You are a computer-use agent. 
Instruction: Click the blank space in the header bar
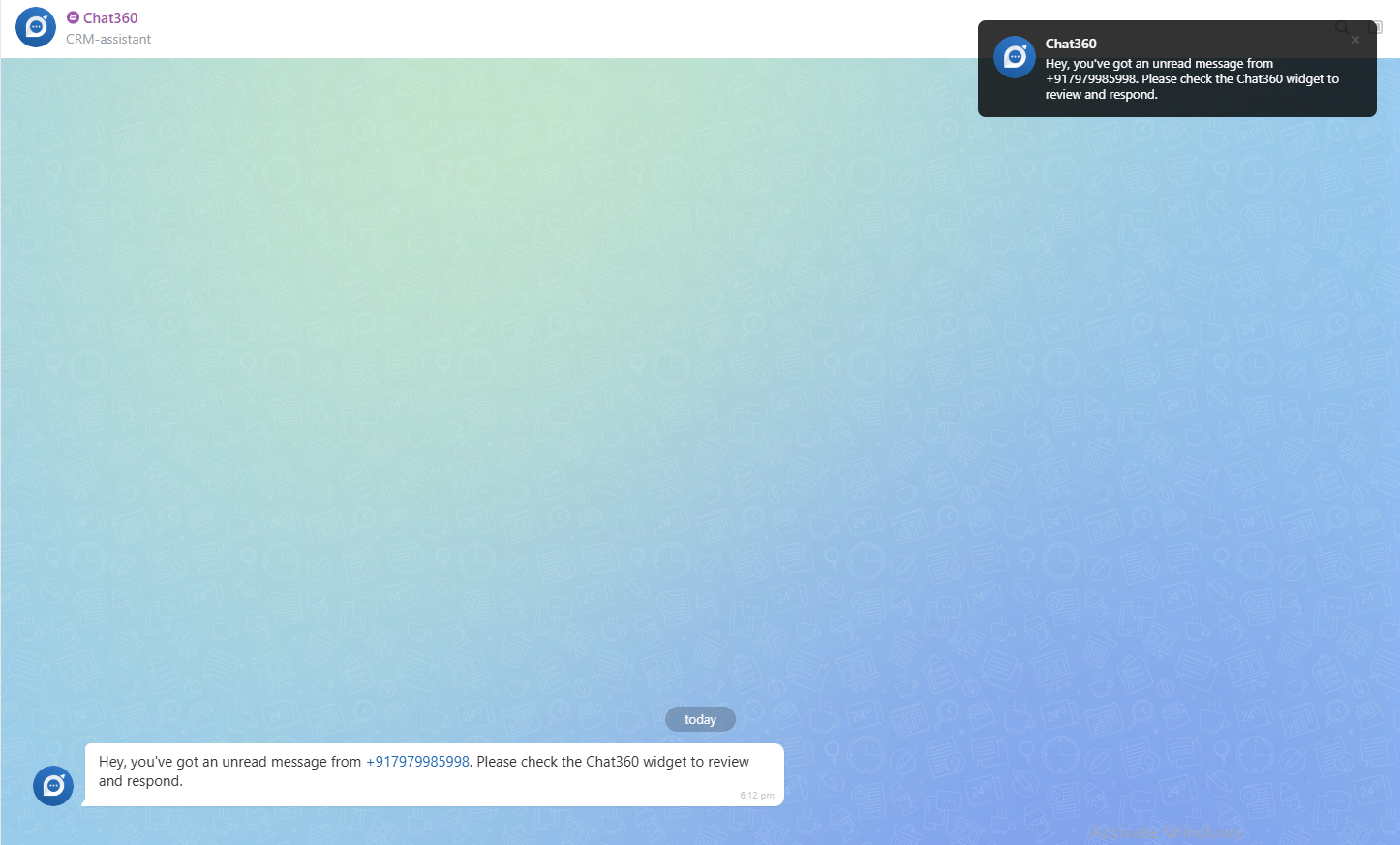click(x=581, y=29)
